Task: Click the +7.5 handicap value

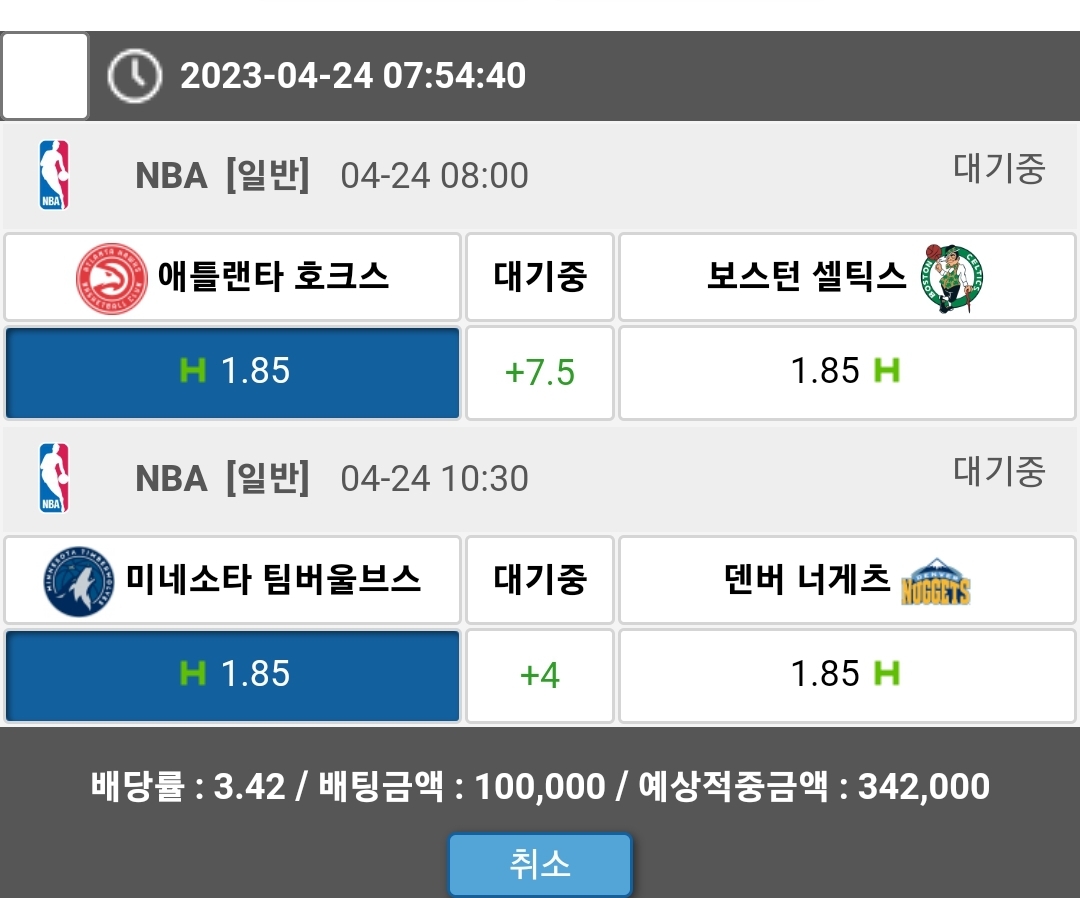Action: coord(540,373)
